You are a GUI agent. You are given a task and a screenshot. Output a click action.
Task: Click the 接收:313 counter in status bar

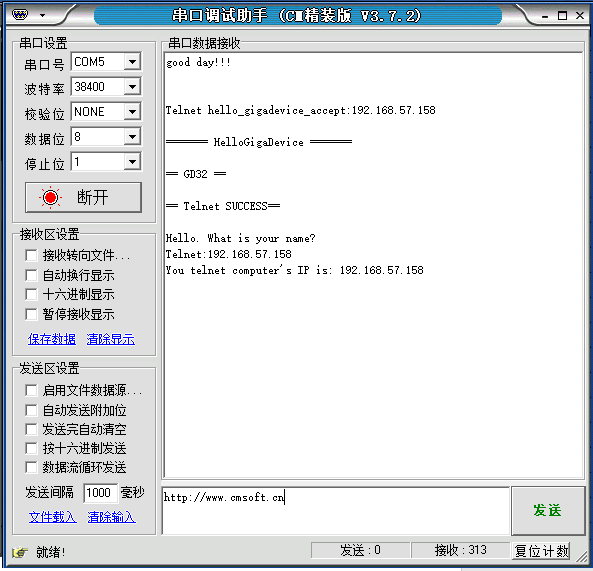click(x=461, y=550)
